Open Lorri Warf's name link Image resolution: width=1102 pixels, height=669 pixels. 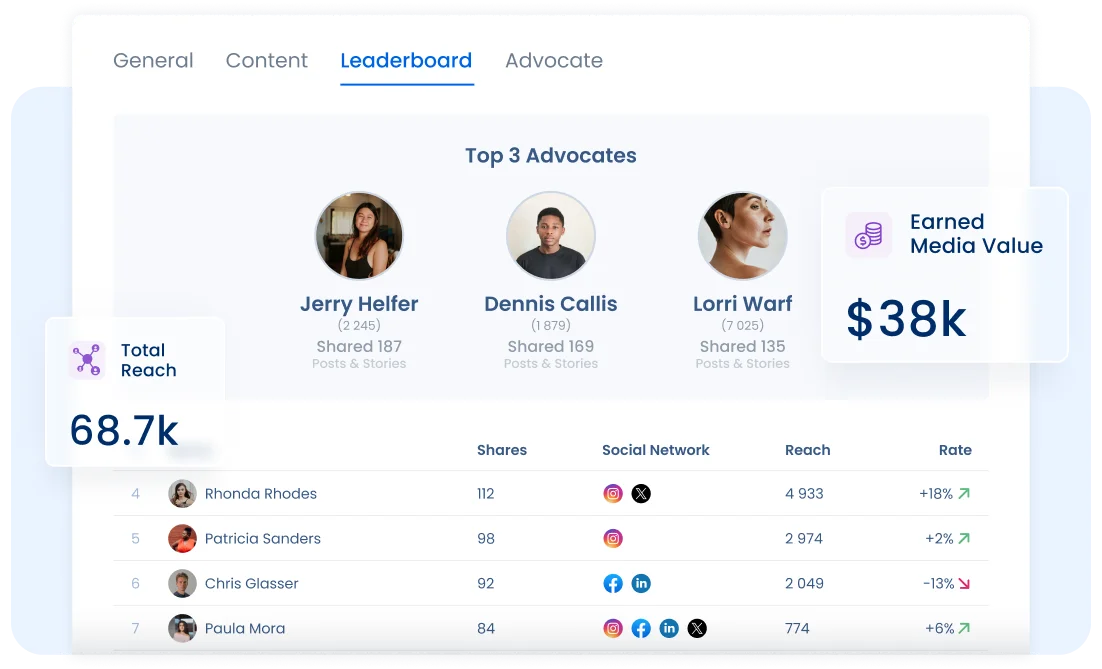(742, 304)
